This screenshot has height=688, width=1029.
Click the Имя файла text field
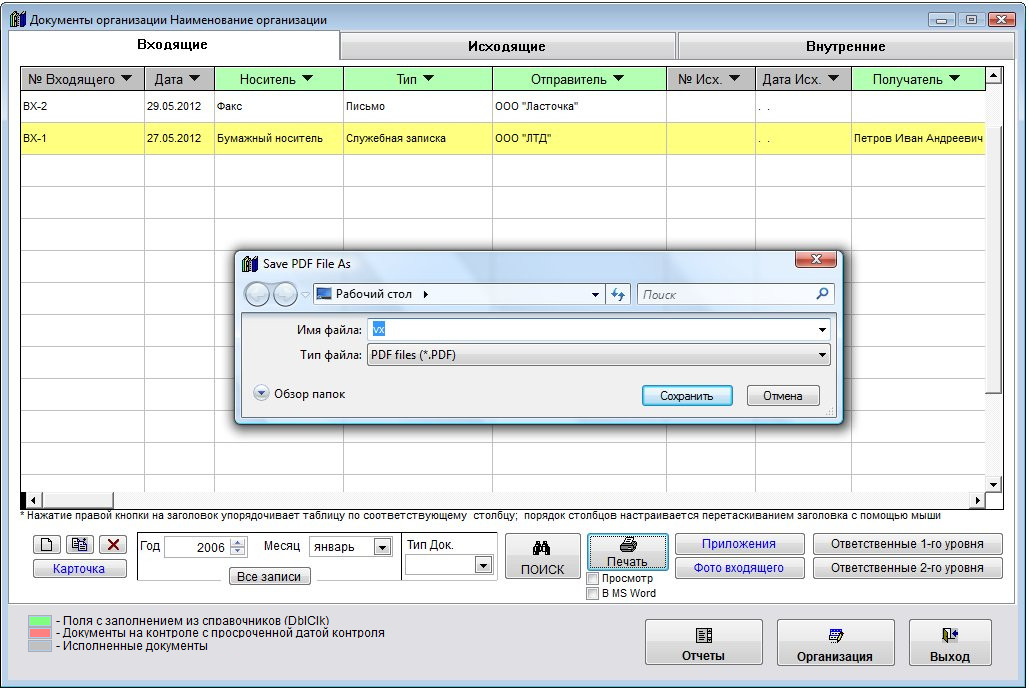click(x=590, y=329)
